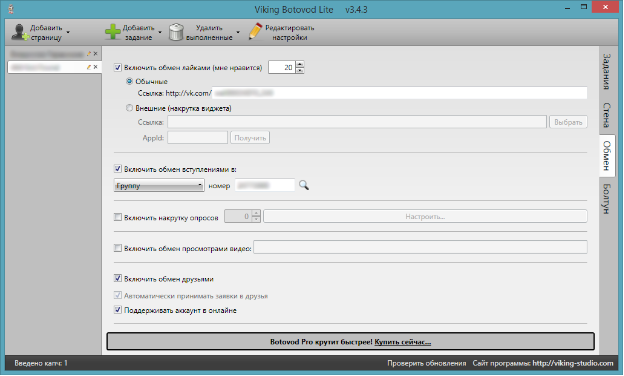Click the trash can Delete completed icon
Viewport: 624px width, 376px height.
tap(176, 32)
